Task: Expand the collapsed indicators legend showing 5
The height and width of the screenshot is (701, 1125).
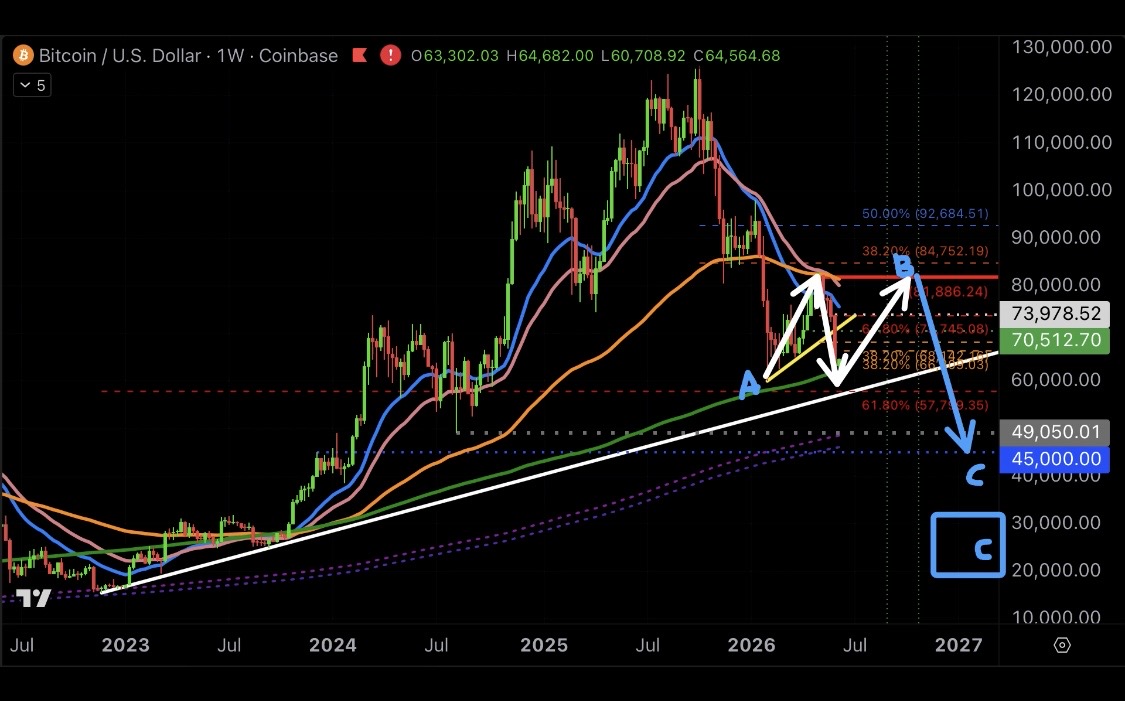Action: coord(32,85)
